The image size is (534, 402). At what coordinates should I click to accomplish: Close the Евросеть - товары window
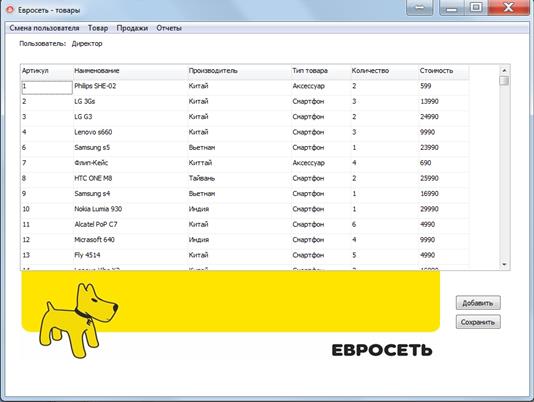508,7
